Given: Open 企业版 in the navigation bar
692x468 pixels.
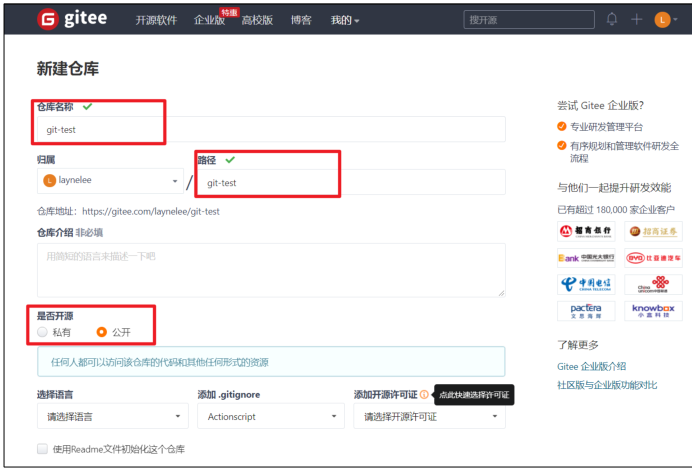Looking at the screenshot, I should 209,20.
